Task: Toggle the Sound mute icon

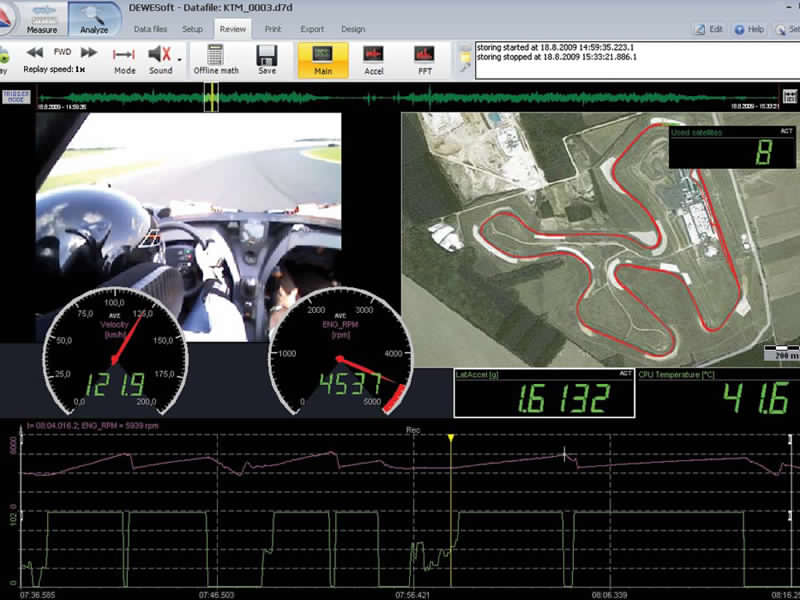Action: pyautogui.click(x=159, y=55)
